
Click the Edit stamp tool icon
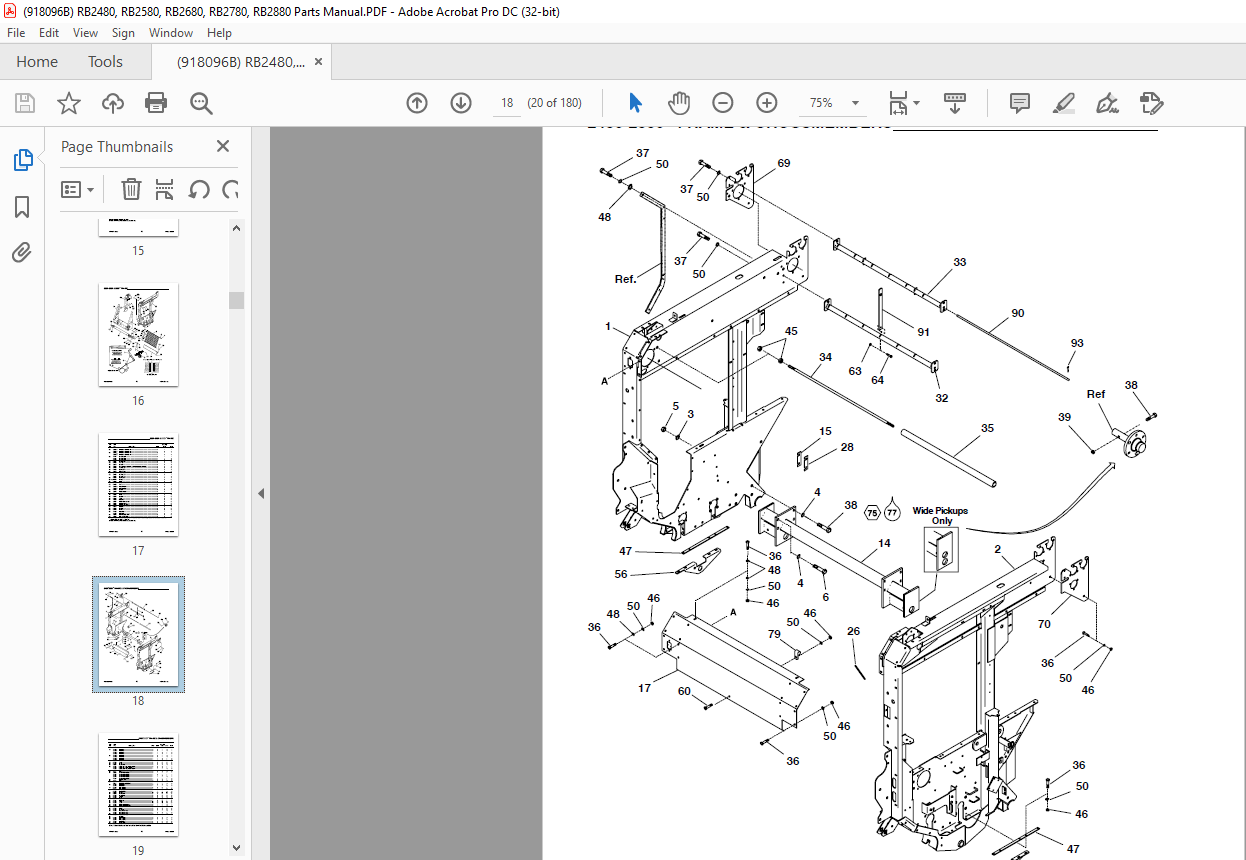coord(1151,103)
